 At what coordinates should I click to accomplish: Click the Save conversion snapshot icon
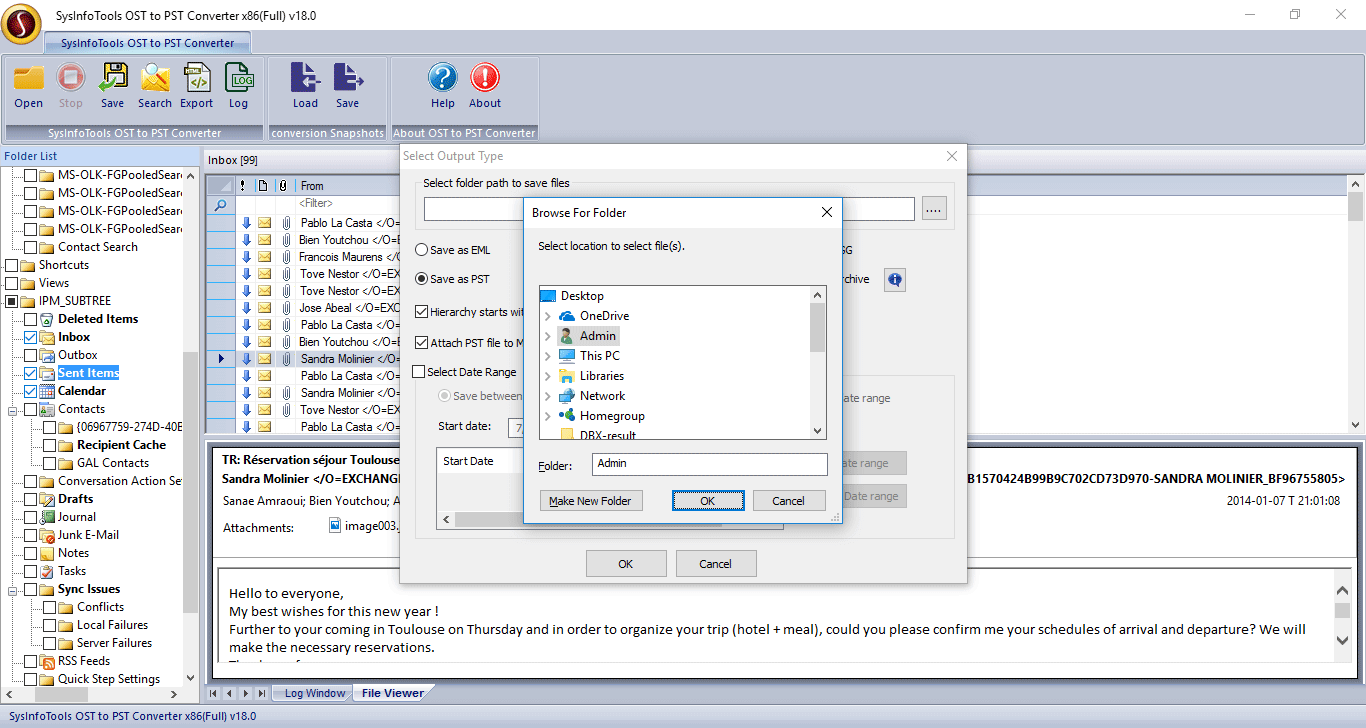coord(347,78)
